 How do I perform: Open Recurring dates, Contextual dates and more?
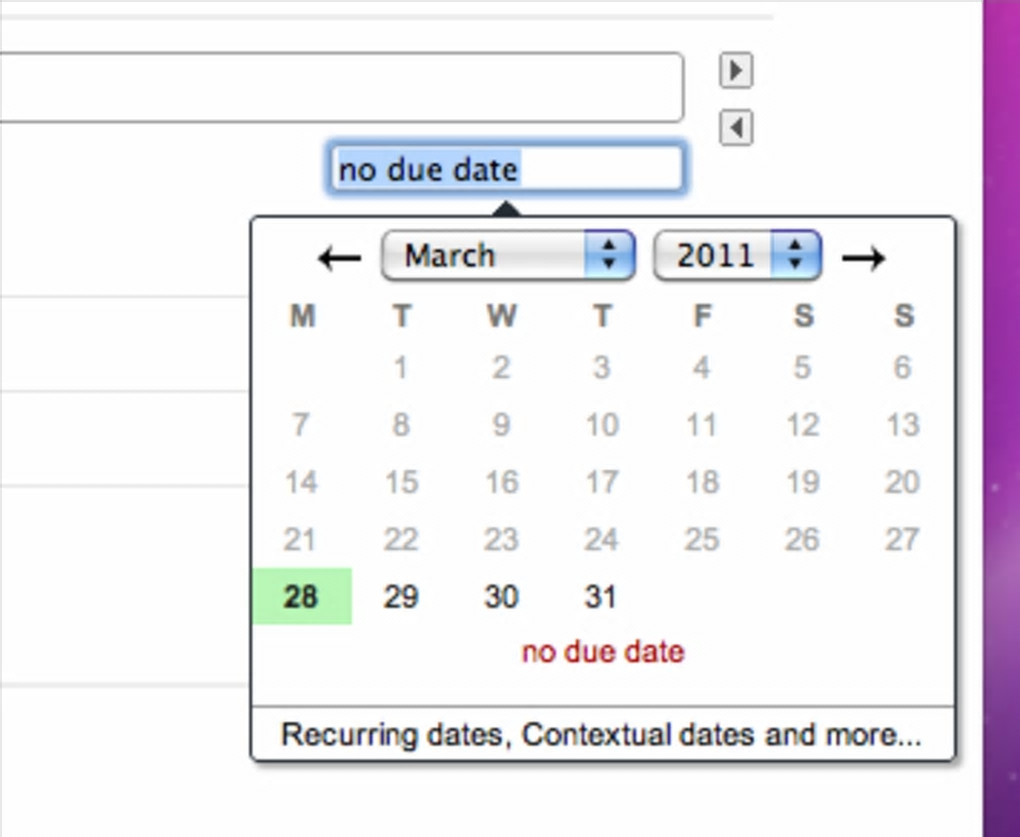[601, 735]
